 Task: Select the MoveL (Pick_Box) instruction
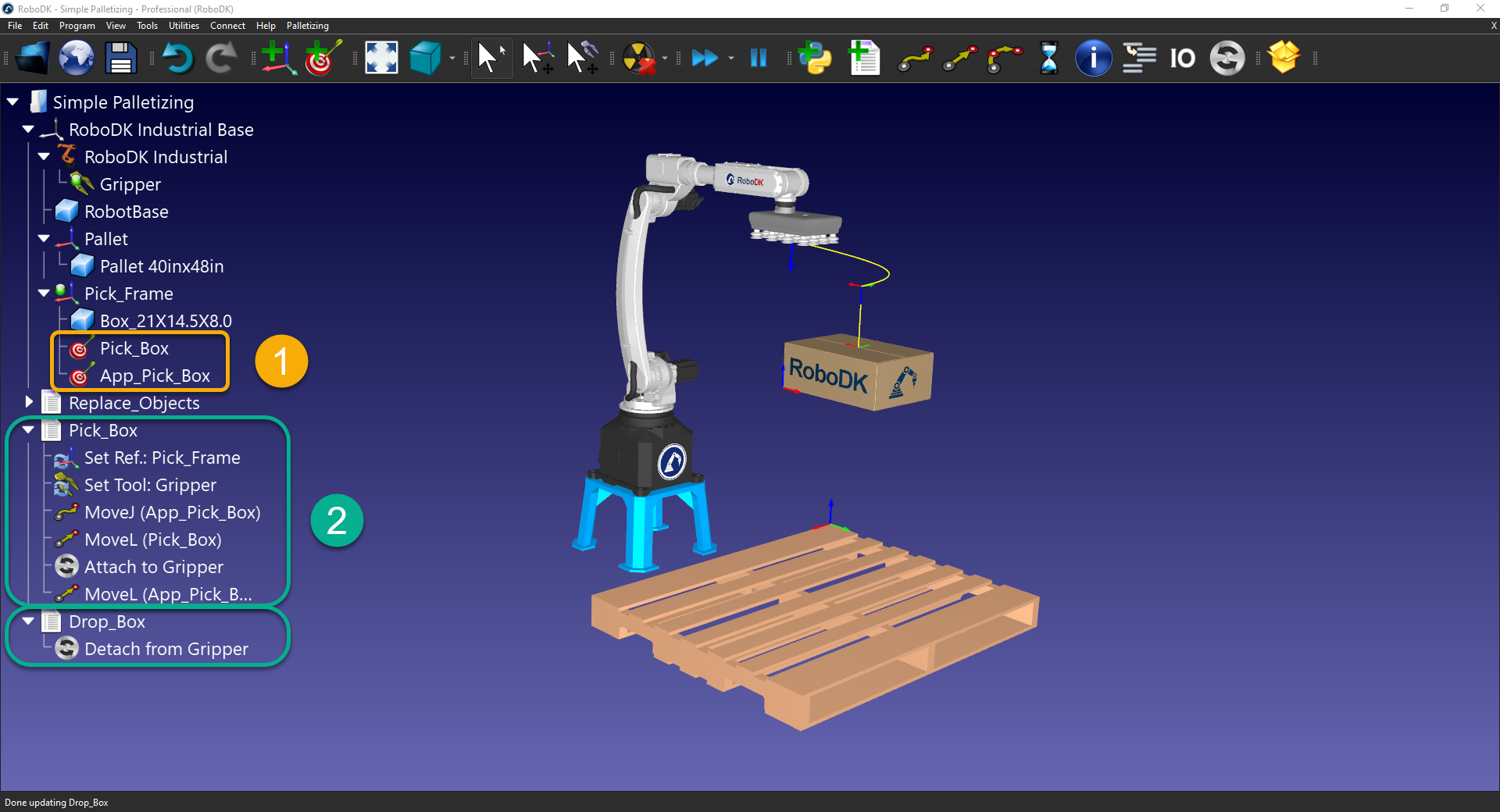tap(153, 540)
